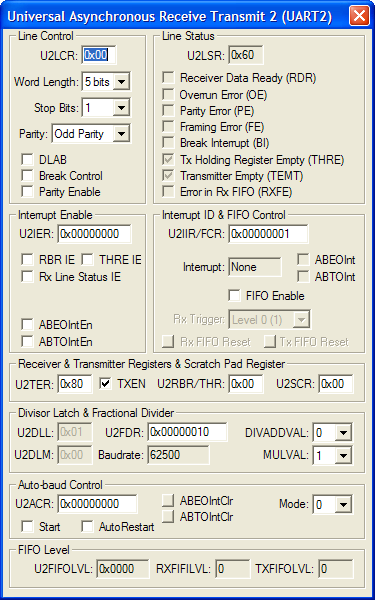Click the U2RBR/THR value field
Image resolution: width=375 pixels, height=600 pixels.
click(x=246, y=384)
